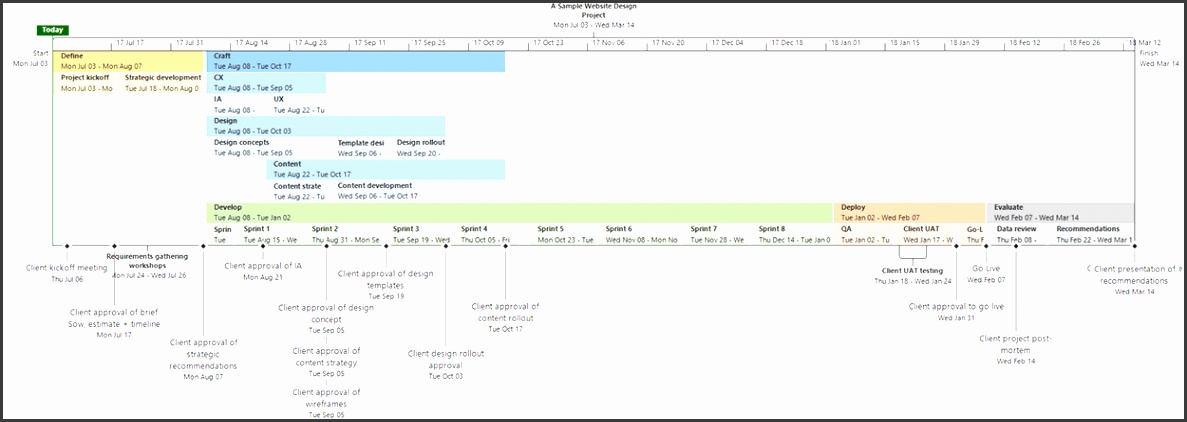Click Client approval of design templates milestone
The image size is (1187, 422).
(x=386, y=285)
